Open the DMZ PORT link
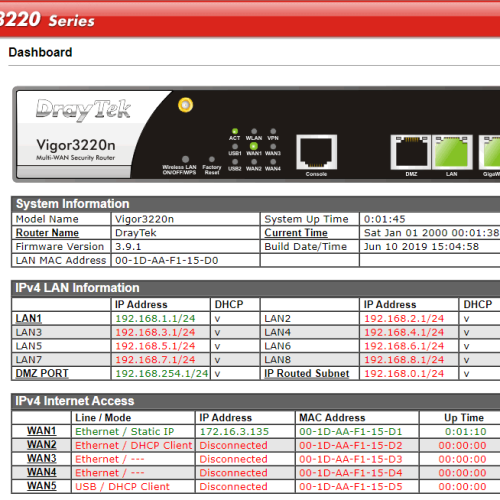Image resolution: width=500 pixels, height=500 pixels. [42, 373]
